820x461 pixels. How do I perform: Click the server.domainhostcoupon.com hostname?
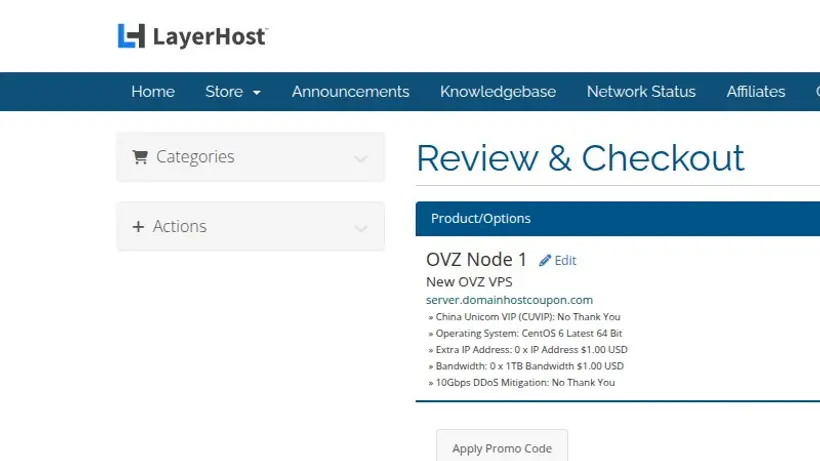point(509,300)
